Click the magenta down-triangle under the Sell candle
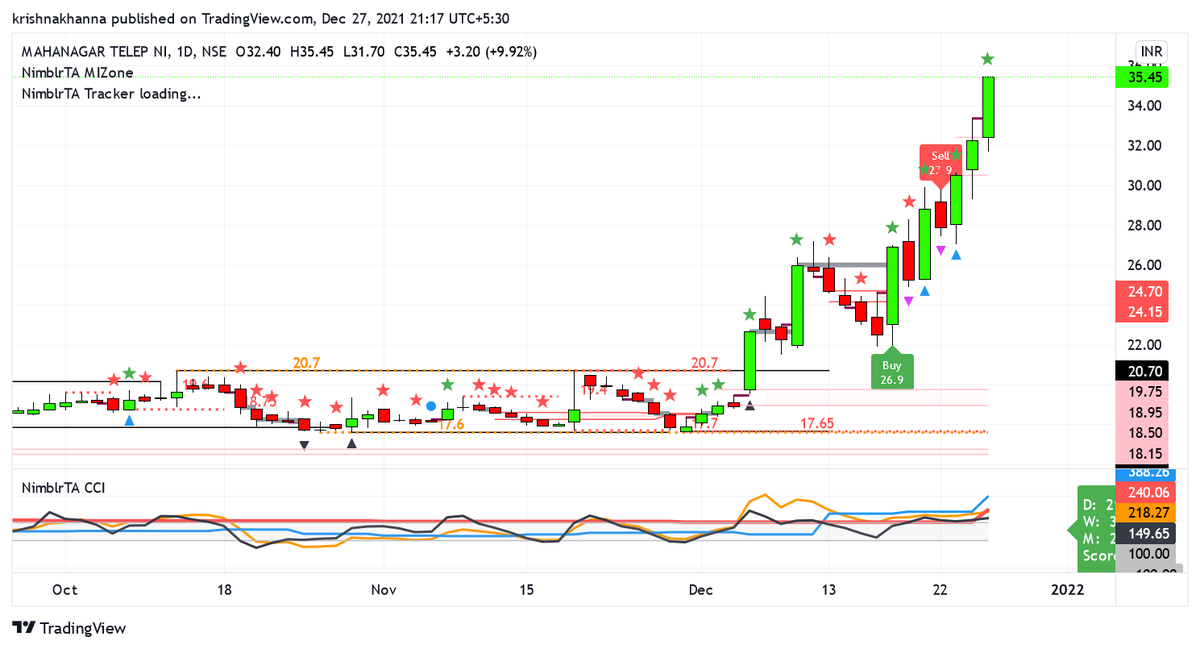The width and height of the screenshot is (1200, 649). point(940,249)
